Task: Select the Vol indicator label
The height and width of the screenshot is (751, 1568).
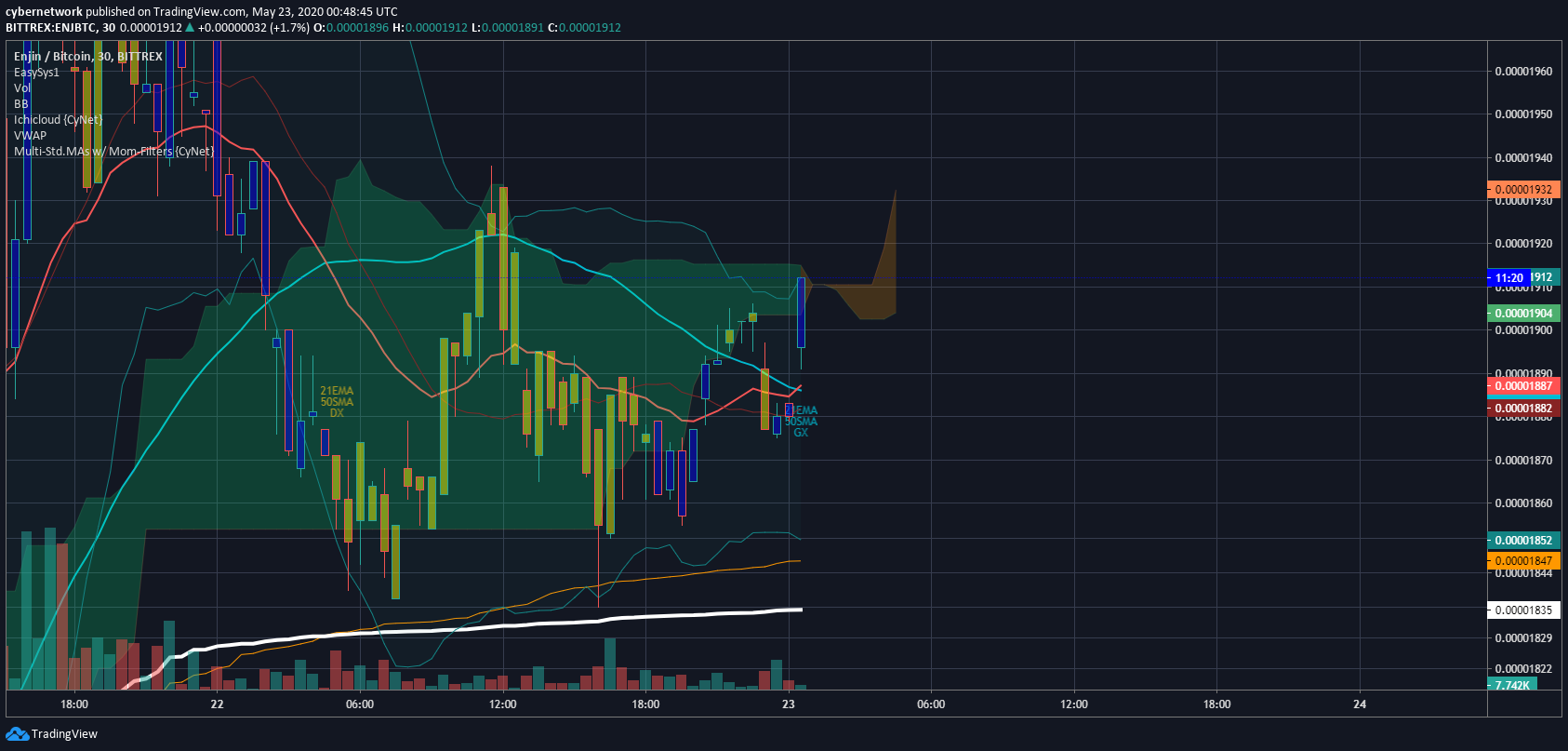Action: coord(22,88)
